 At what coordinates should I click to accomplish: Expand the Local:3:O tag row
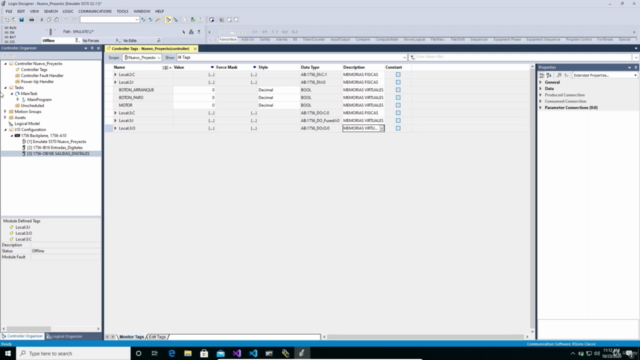116,128
